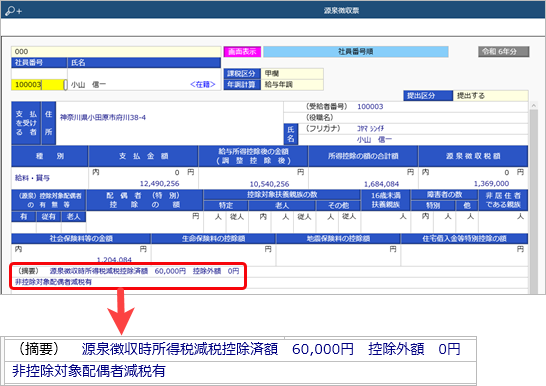Open the 提出区分 提出する dropdown
Screen dimensions: 546x386
point(490,96)
